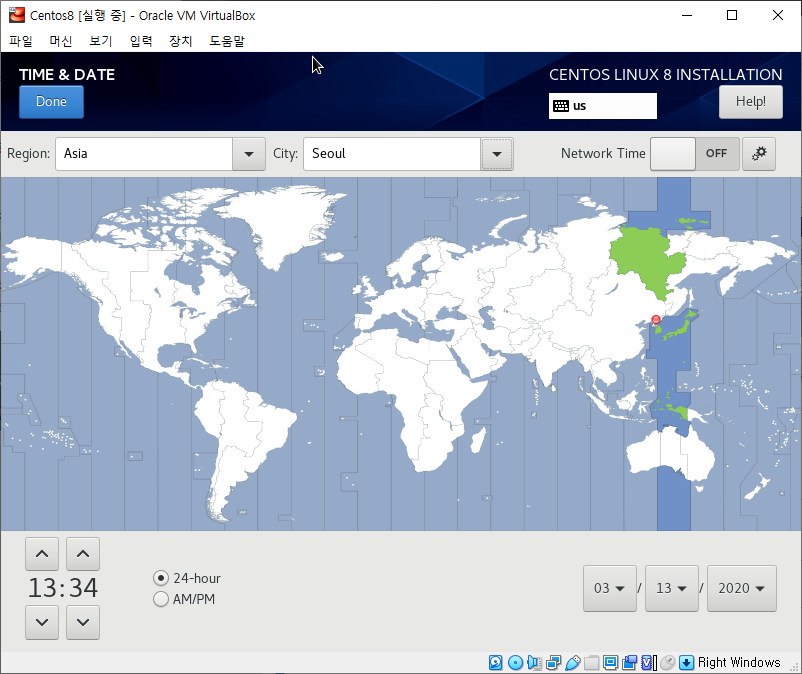Click the mouse integration status icon

[667, 663]
